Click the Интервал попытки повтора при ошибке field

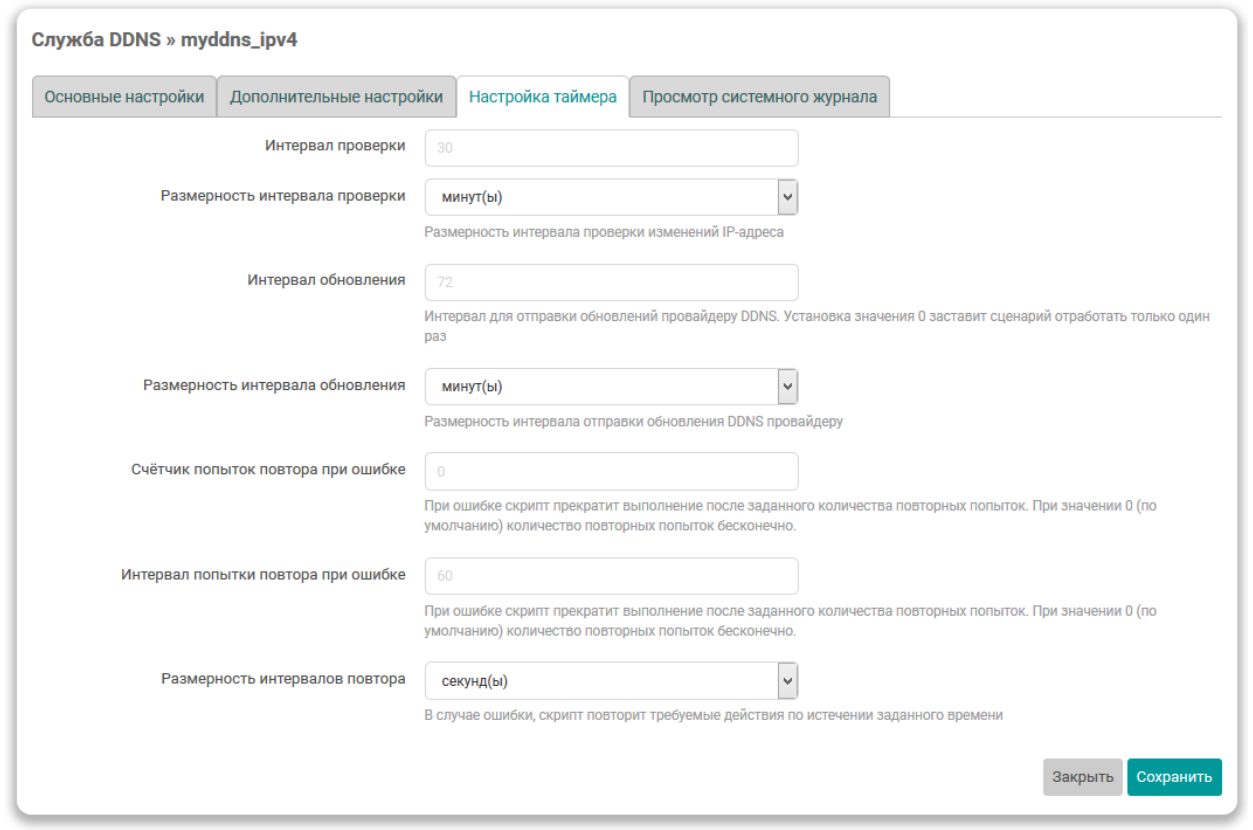point(611,576)
